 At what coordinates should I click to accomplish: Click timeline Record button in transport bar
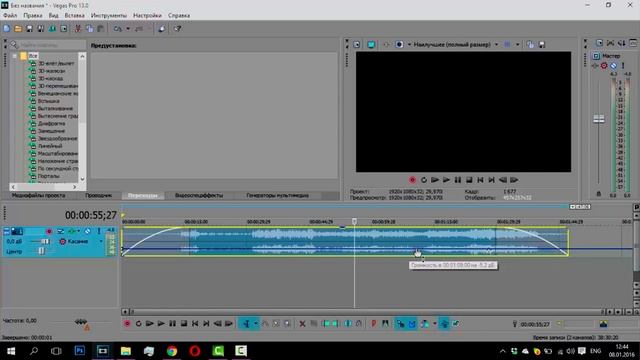pos(127,324)
